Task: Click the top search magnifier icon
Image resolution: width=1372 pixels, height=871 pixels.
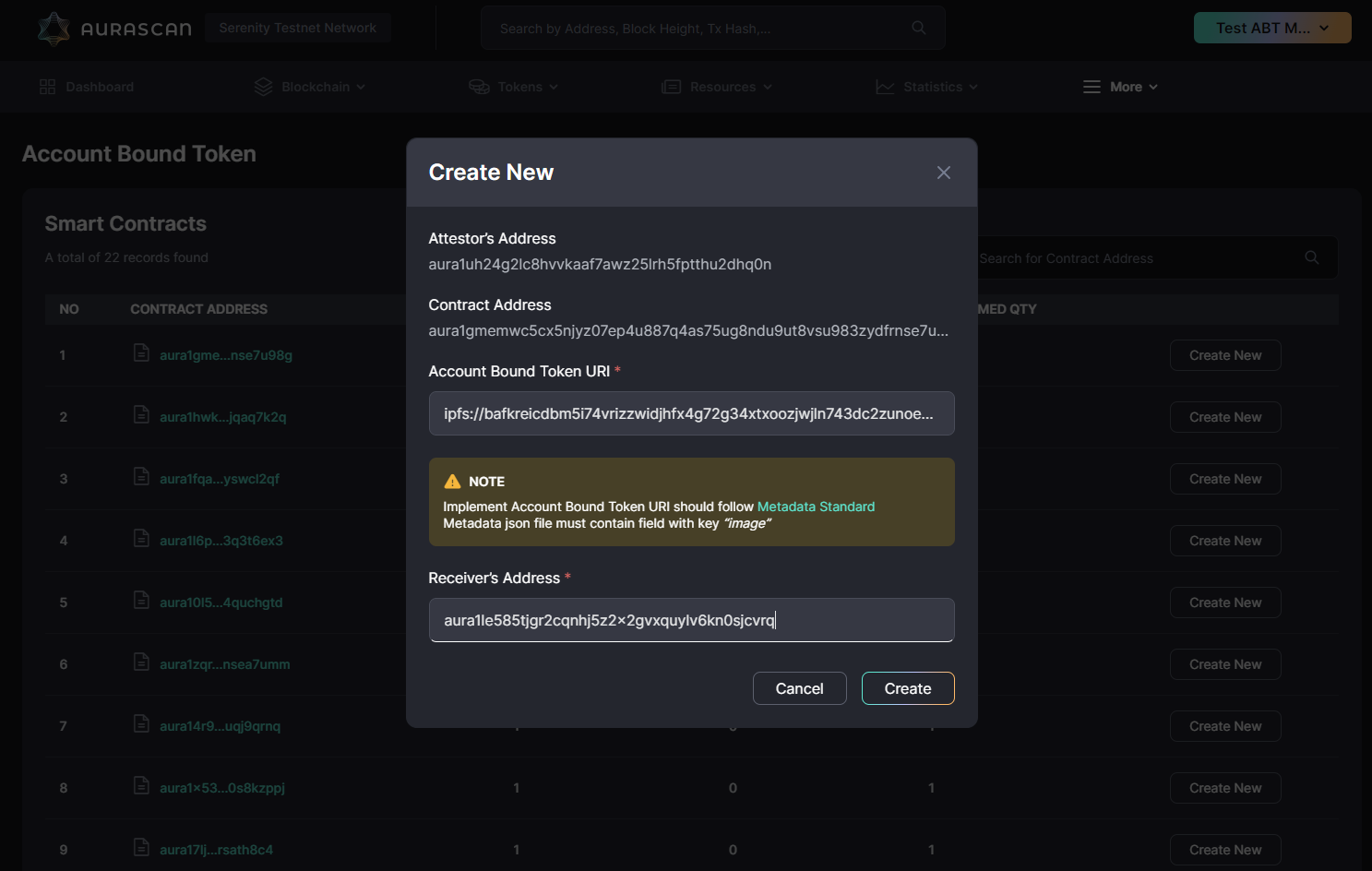Action: pyautogui.click(x=919, y=28)
